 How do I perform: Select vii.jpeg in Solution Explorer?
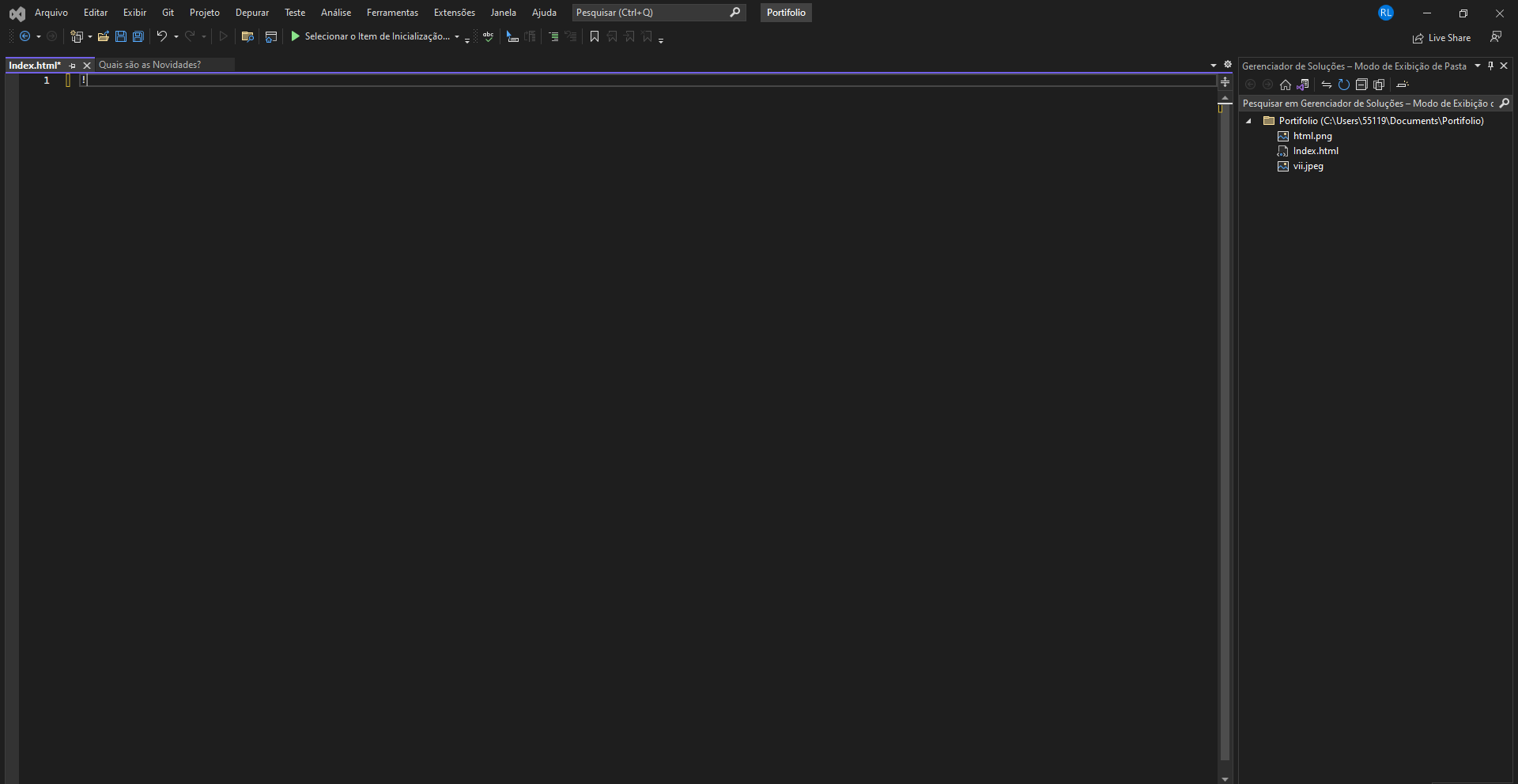coord(1308,166)
